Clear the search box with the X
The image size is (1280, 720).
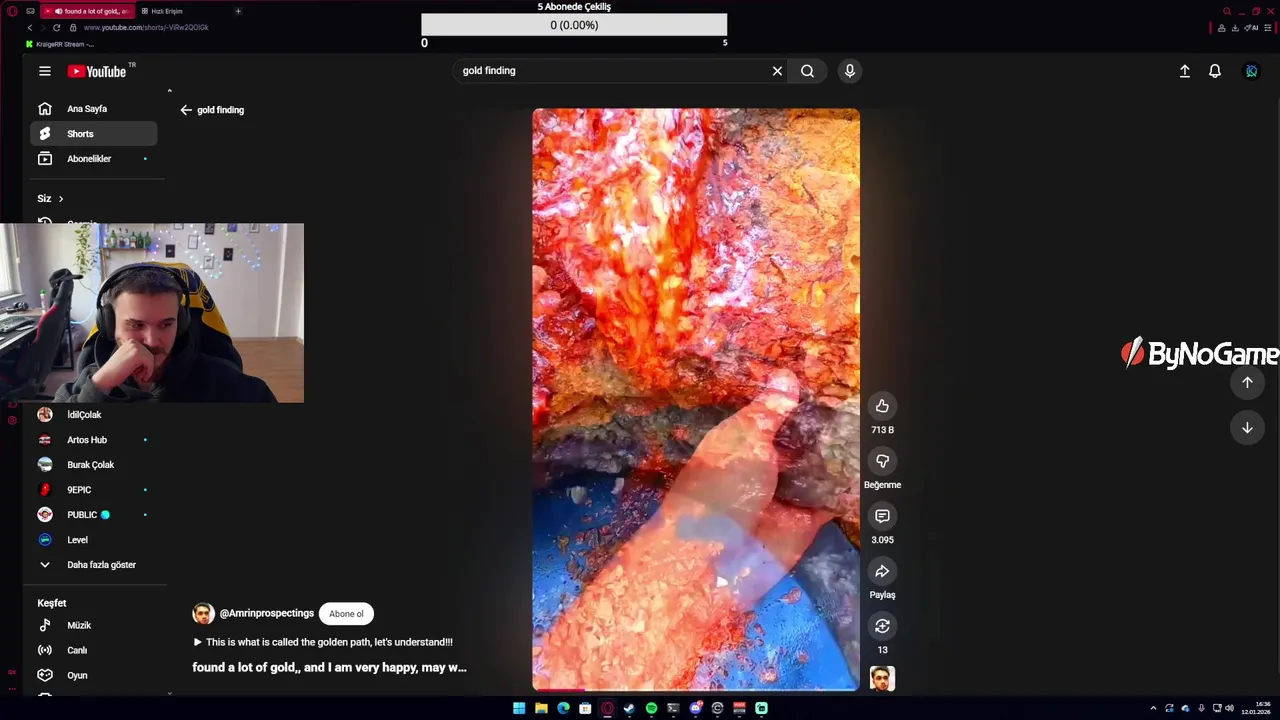(x=777, y=71)
